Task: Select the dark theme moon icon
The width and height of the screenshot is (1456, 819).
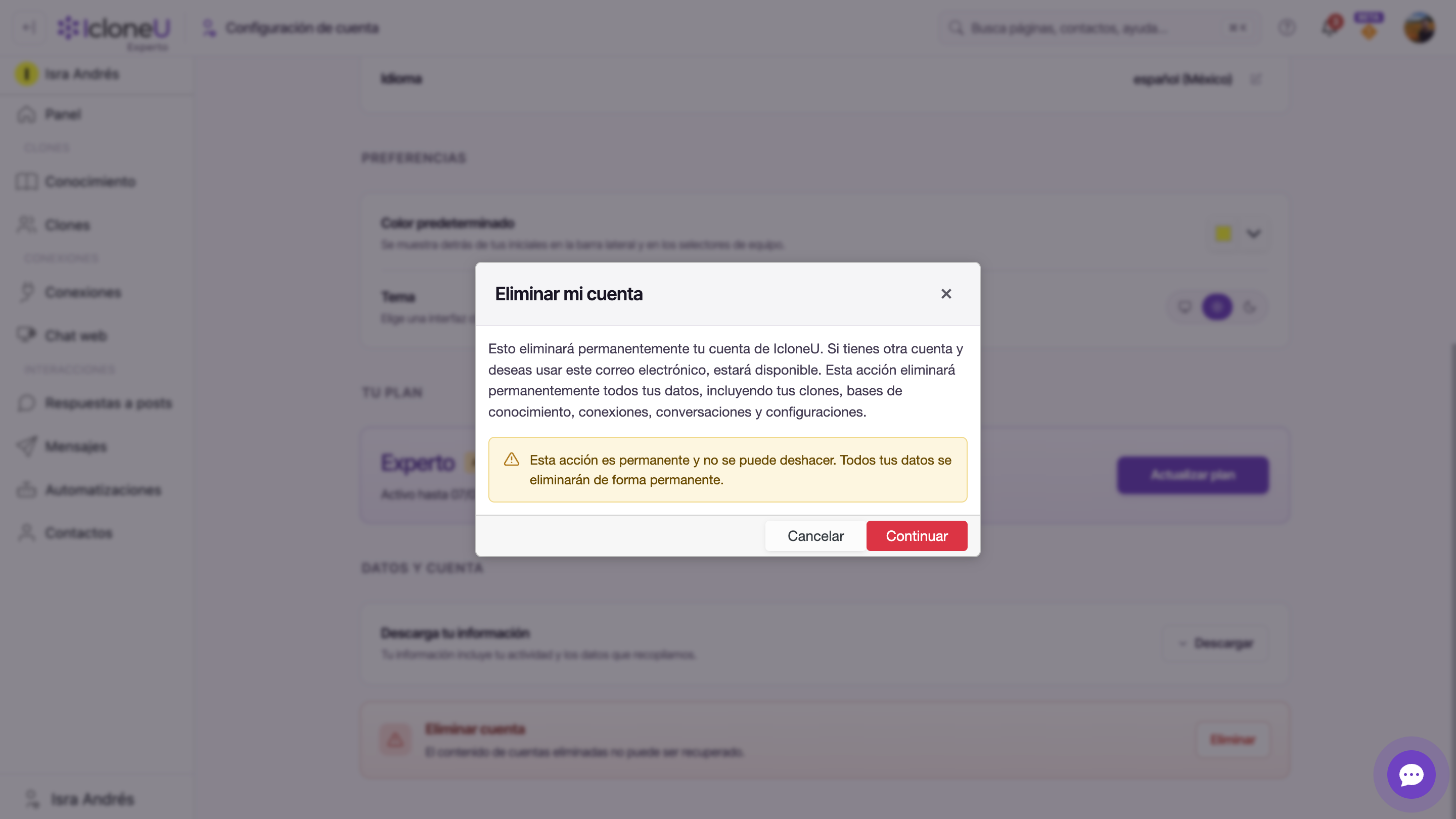Action: (x=1250, y=307)
